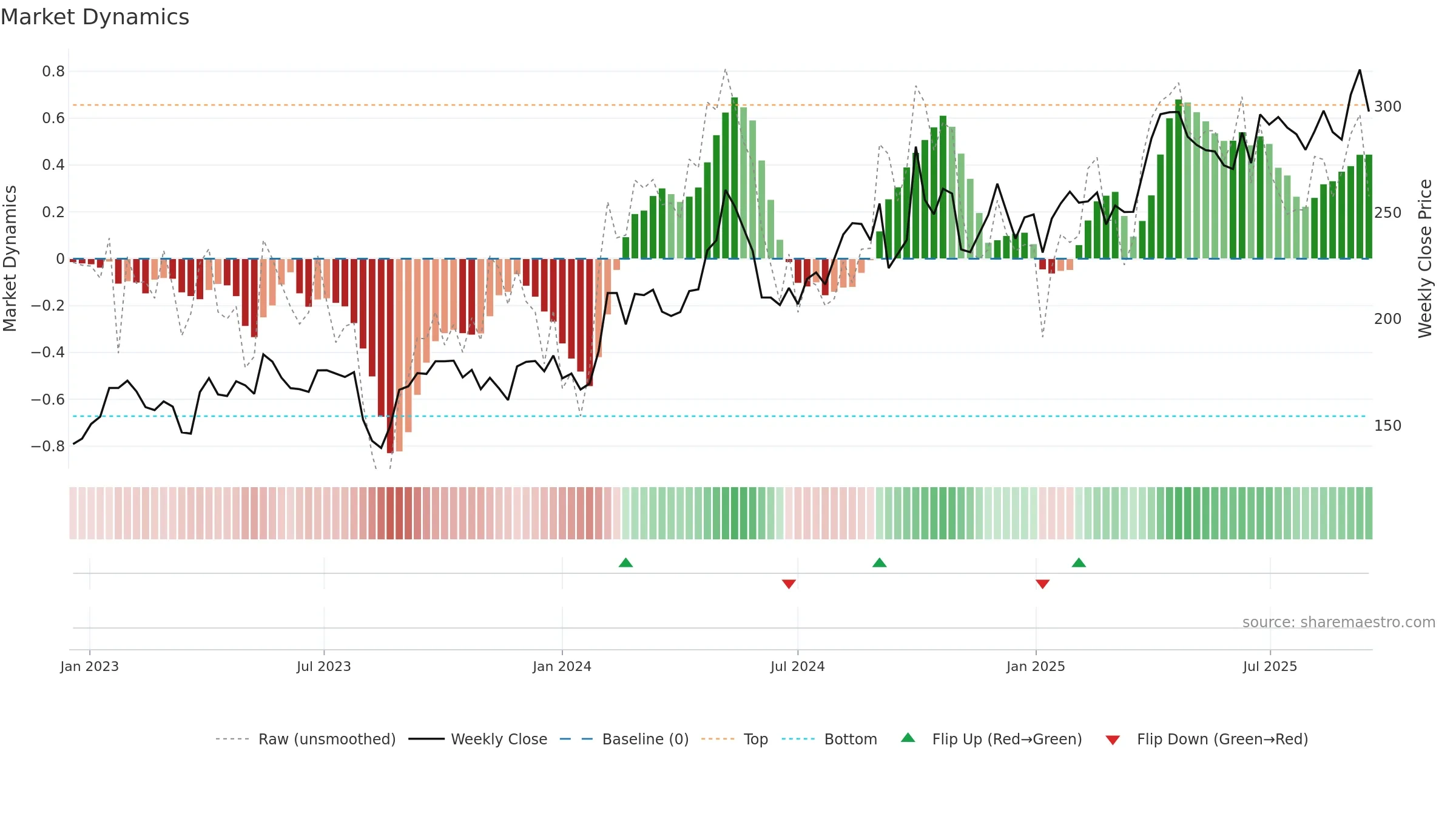Viewport: 1456px width, 819px height.
Task: Click the 250 price tick label
Action: pos(1388,213)
